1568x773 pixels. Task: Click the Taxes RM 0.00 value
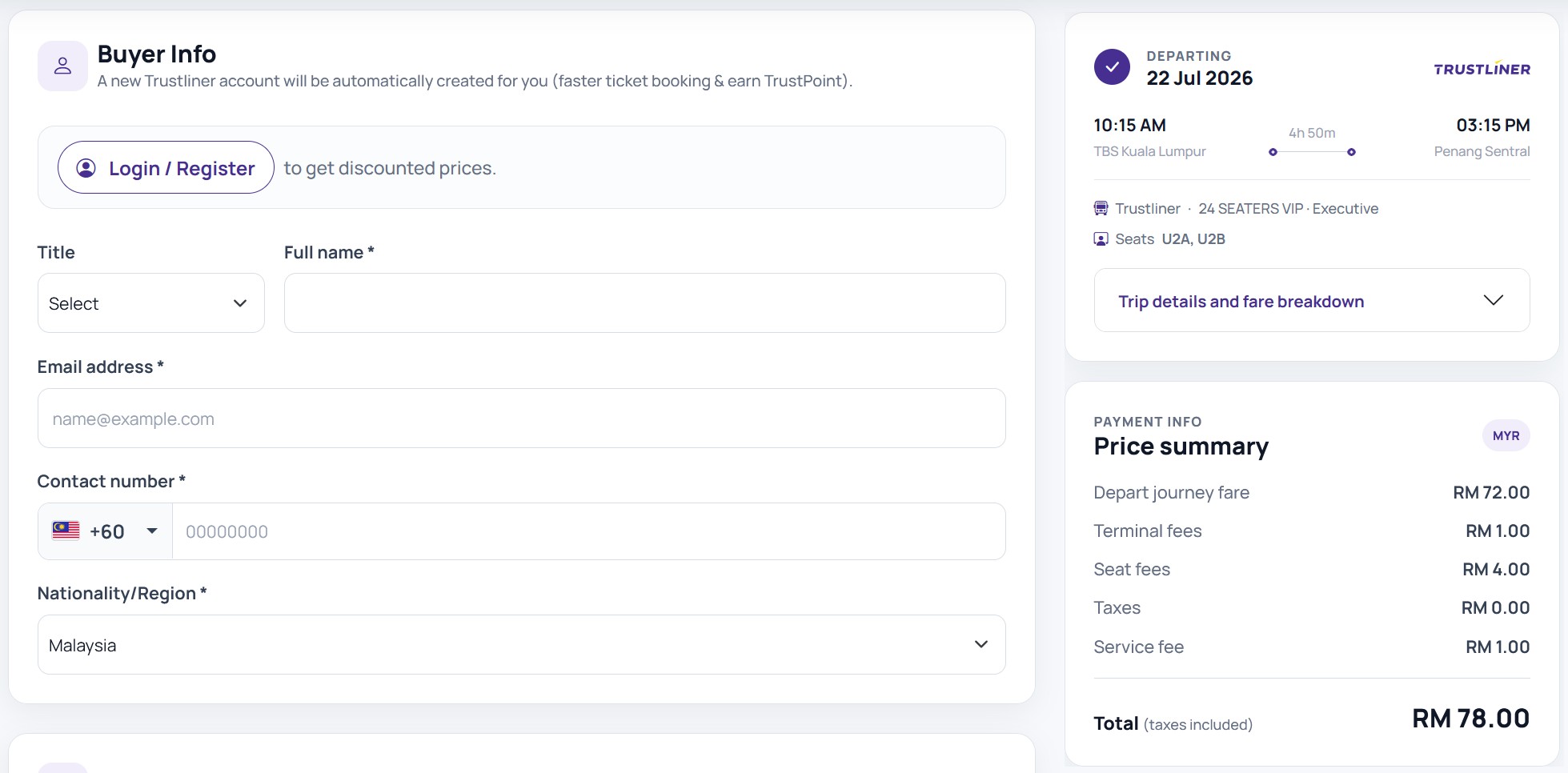coord(1495,608)
